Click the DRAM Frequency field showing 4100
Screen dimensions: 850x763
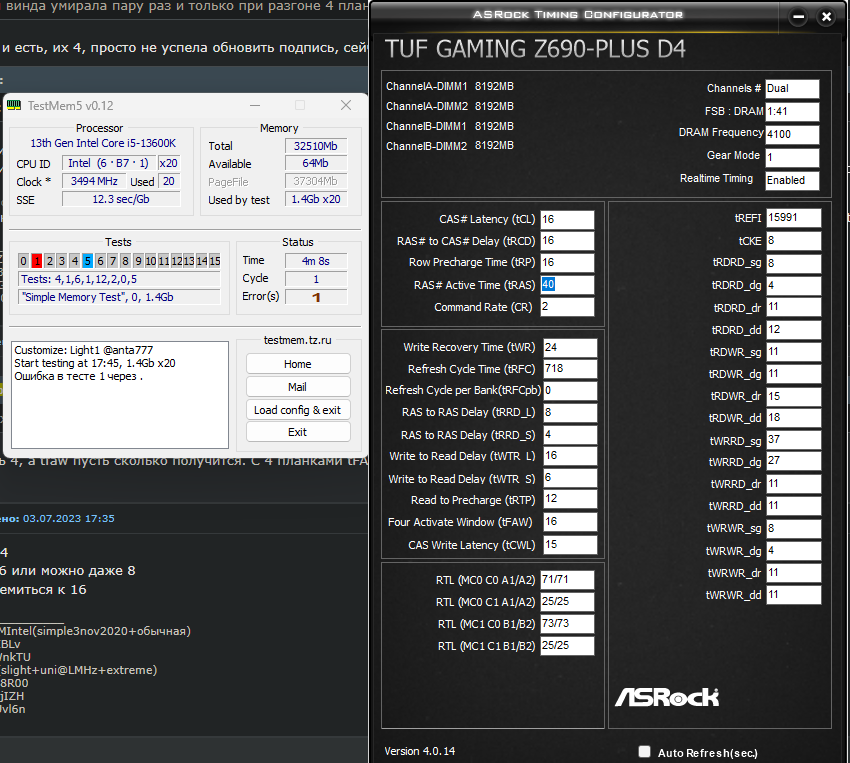(792, 134)
